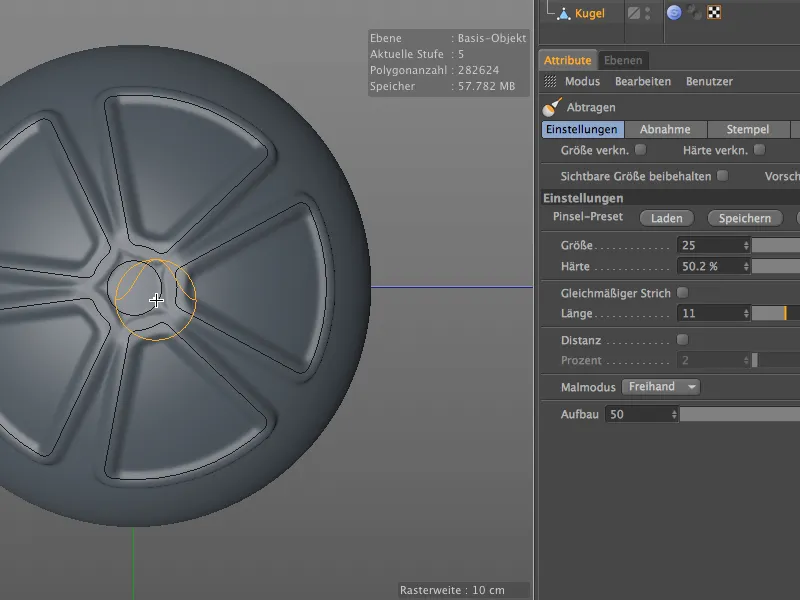
Task: Click the Länge value field
Action: click(710, 313)
